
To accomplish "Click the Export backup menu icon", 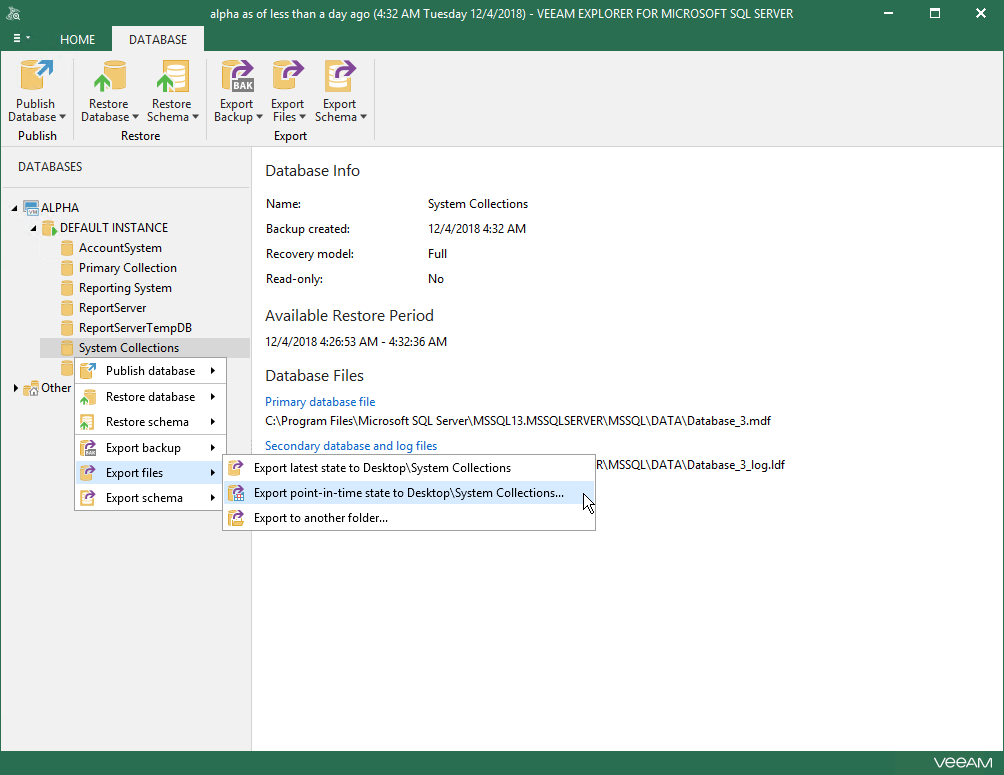I will pyautogui.click(x=88, y=448).
